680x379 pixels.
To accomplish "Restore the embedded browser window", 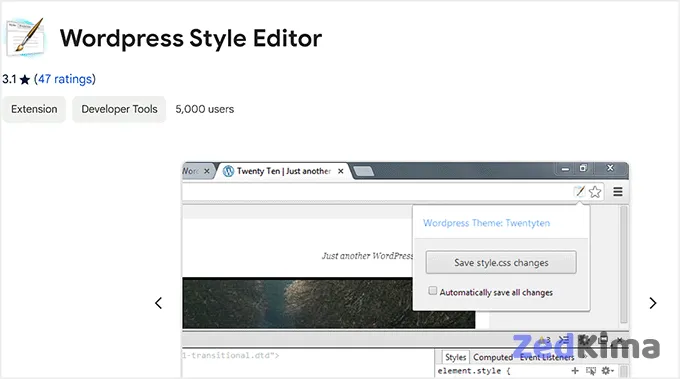I will pyautogui.click(x=583, y=168).
